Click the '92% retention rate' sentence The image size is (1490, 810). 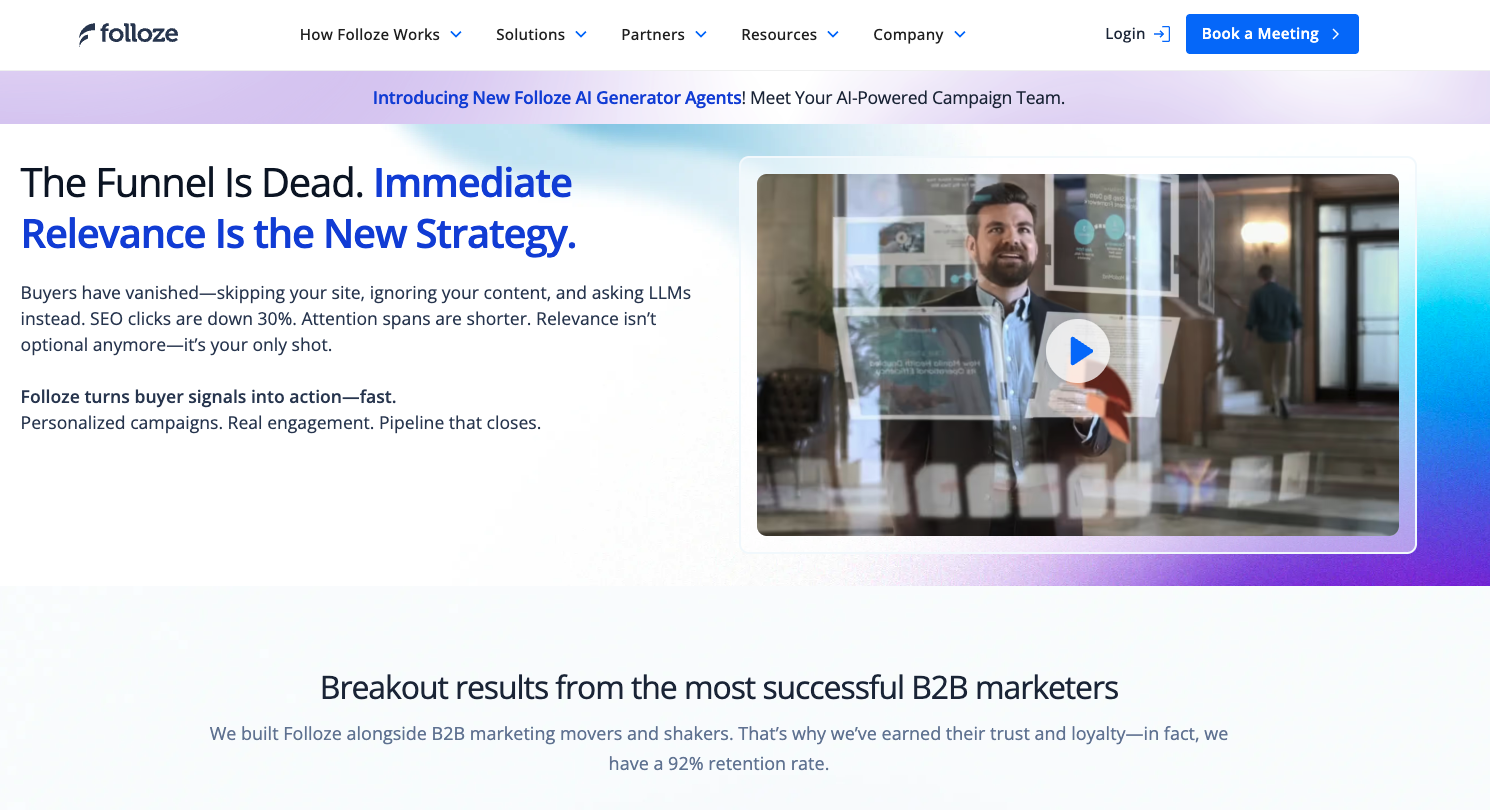tap(719, 749)
